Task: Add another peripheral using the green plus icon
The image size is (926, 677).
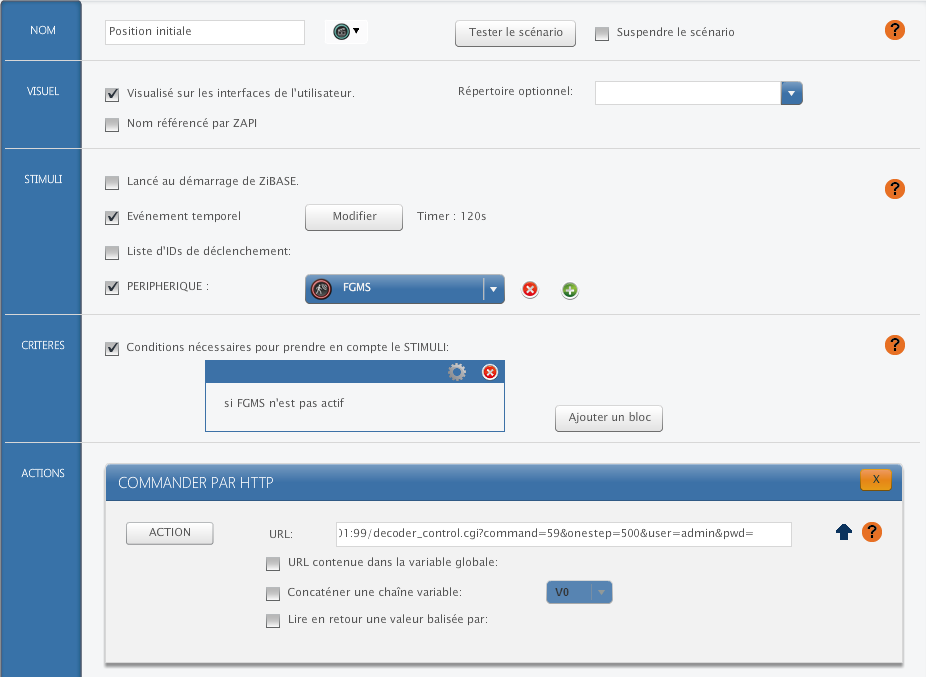Action: click(569, 289)
